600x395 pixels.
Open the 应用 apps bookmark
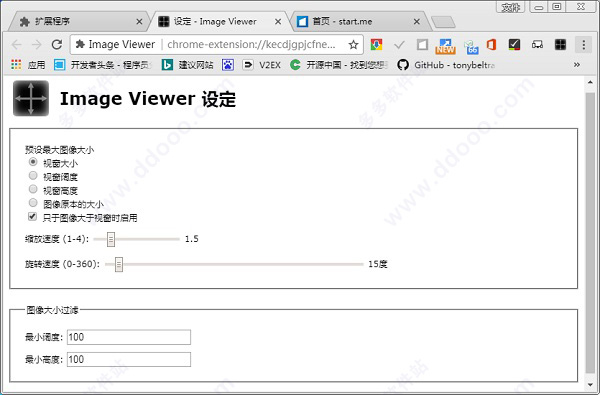pyautogui.click(x=28, y=65)
